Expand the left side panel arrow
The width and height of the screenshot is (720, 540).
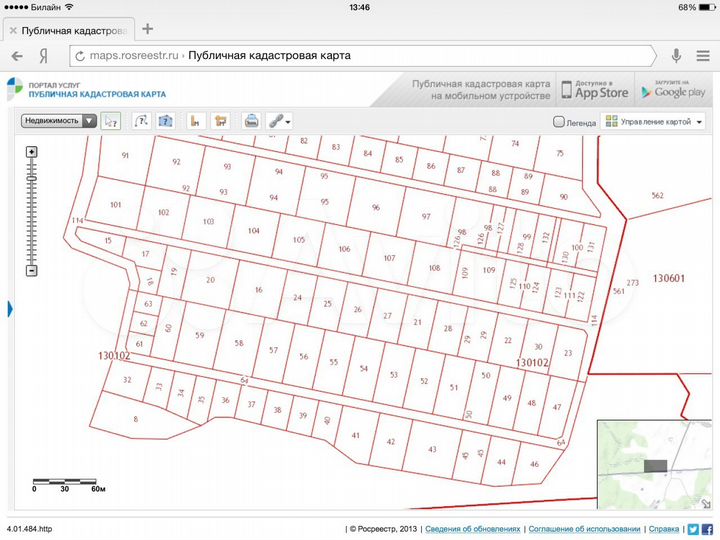click(10, 309)
